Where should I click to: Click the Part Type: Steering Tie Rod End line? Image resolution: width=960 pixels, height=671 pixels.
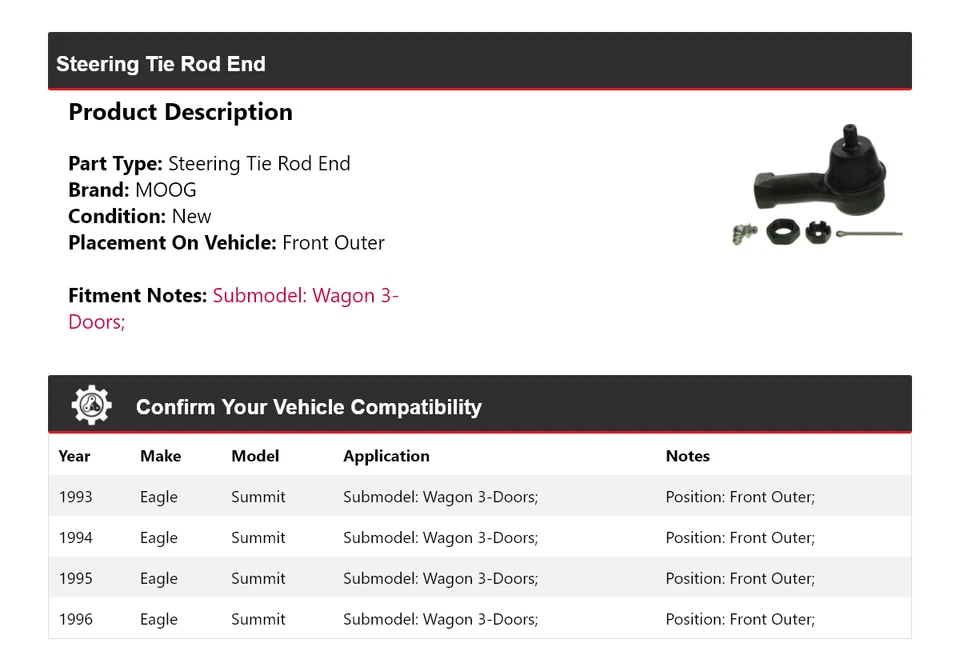click(209, 164)
